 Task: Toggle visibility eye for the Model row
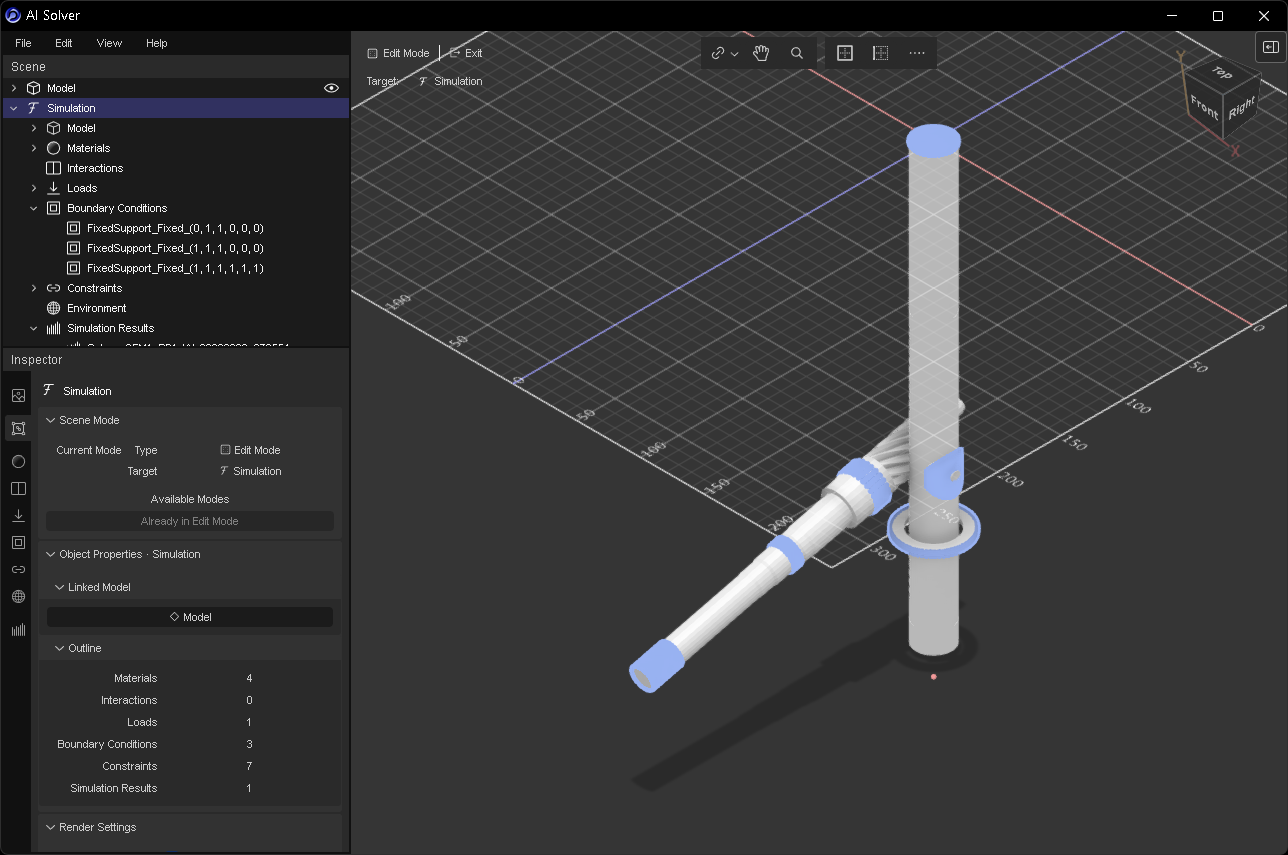(331, 88)
